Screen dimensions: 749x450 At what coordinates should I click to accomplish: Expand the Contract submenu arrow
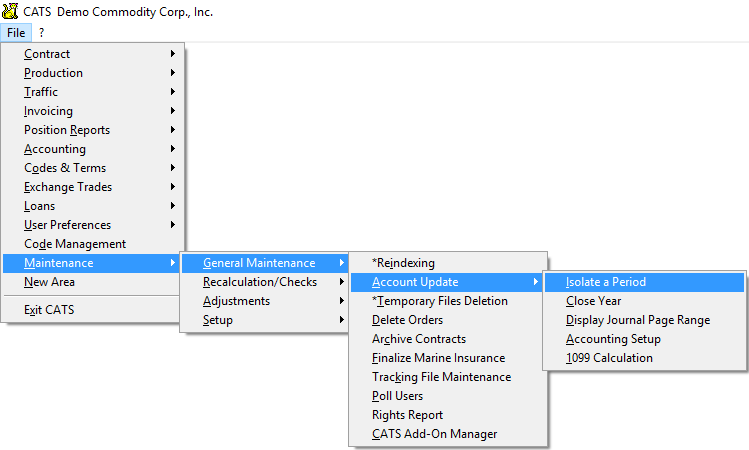coord(172,54)
